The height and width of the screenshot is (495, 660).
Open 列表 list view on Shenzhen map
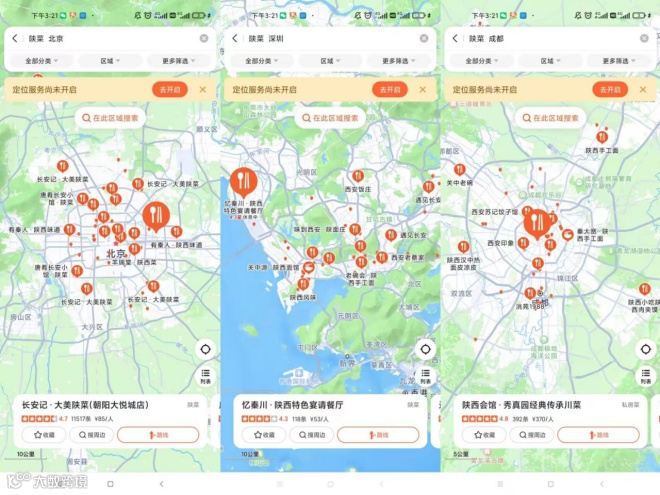click(x=426, y=376)
